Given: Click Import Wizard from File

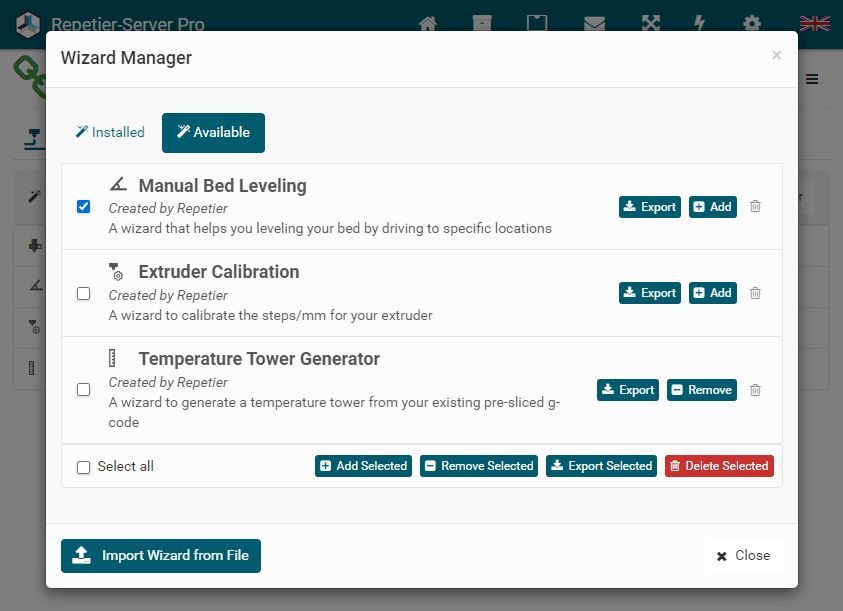Looking at the screenshot, I should click(161, 556).
